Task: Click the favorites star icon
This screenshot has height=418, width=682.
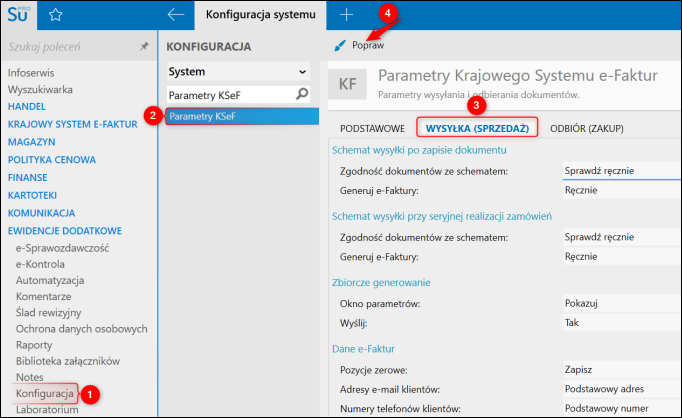Action: (x=56, y=15)
